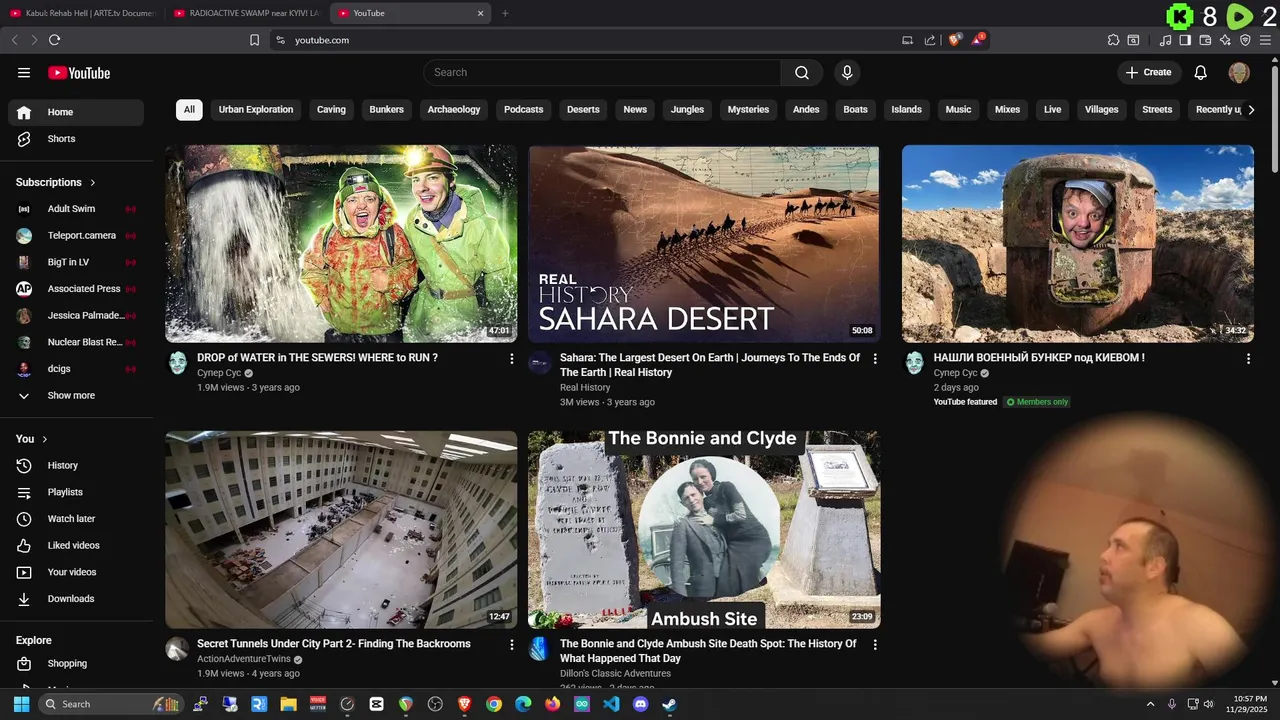
Task: Open Brave Leo AI sparkle icon
Action: point(1225,40)
